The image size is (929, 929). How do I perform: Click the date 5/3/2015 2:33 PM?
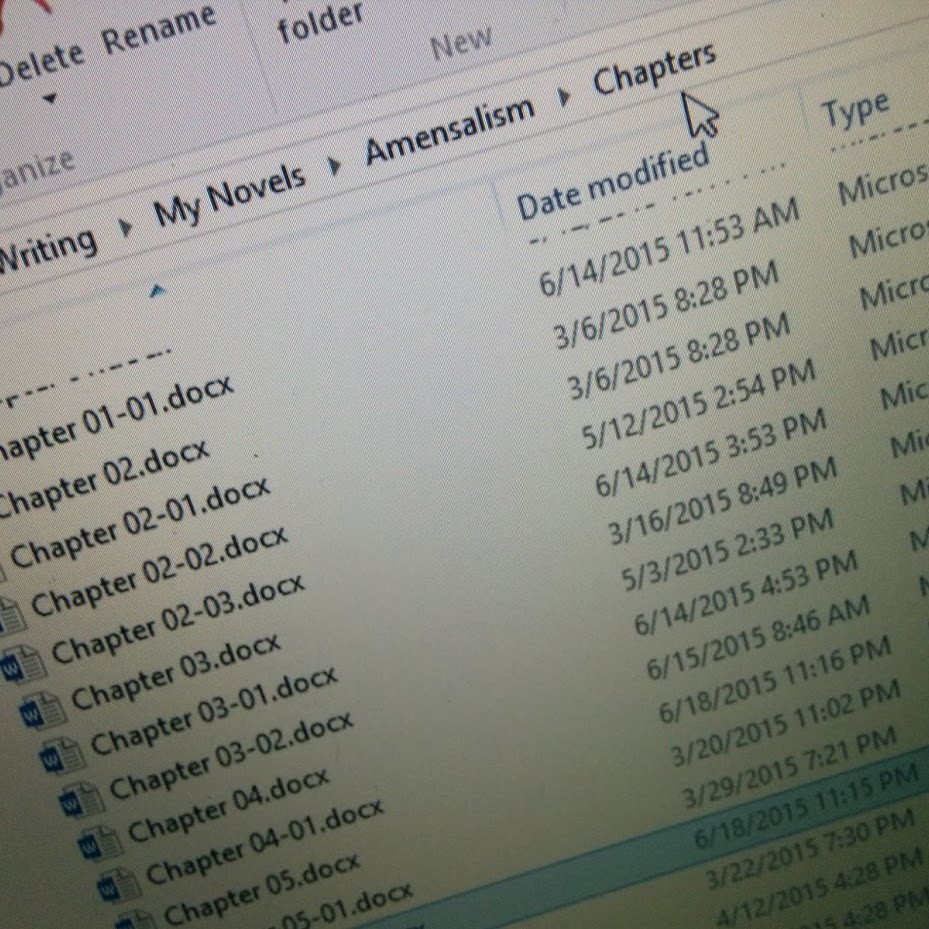click(x=727, y=549)
